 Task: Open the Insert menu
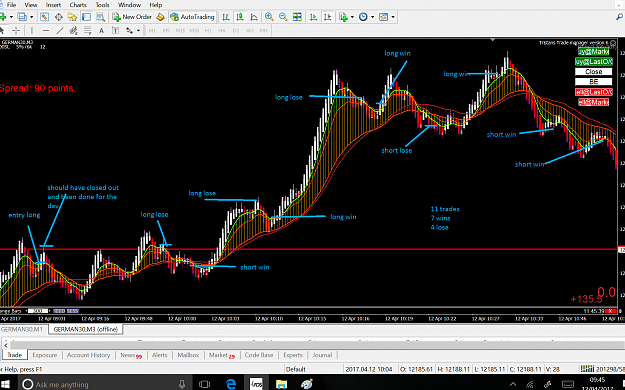[53, 5]
